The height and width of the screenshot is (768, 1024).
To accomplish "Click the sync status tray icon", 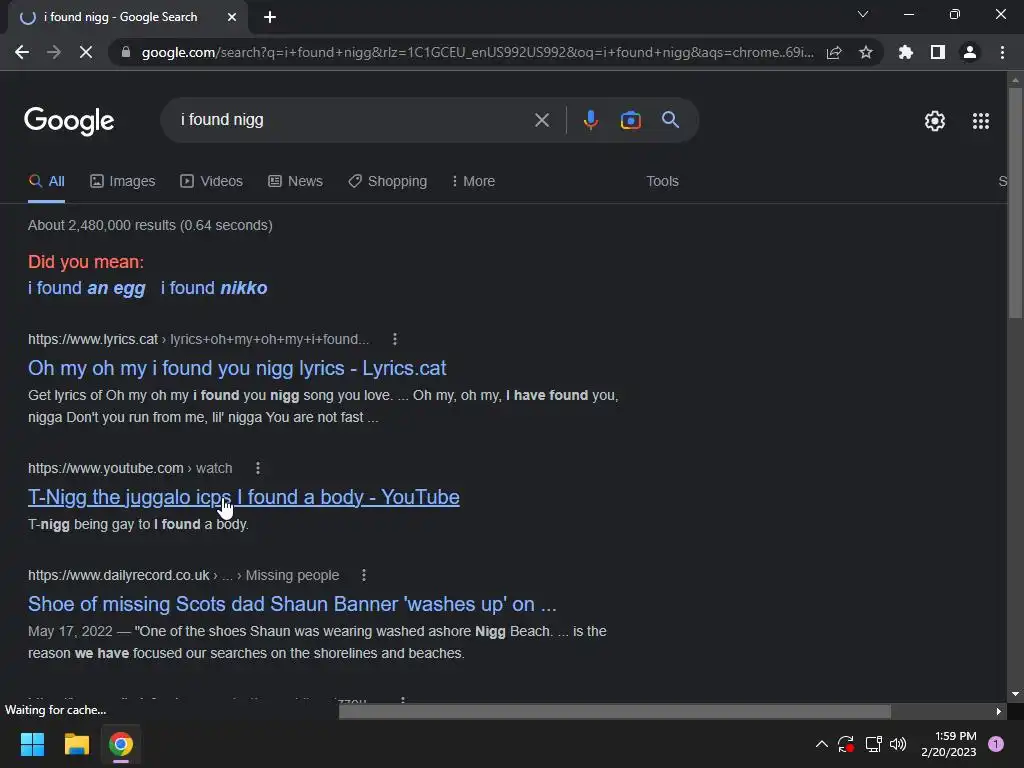I will click(846, 744).
